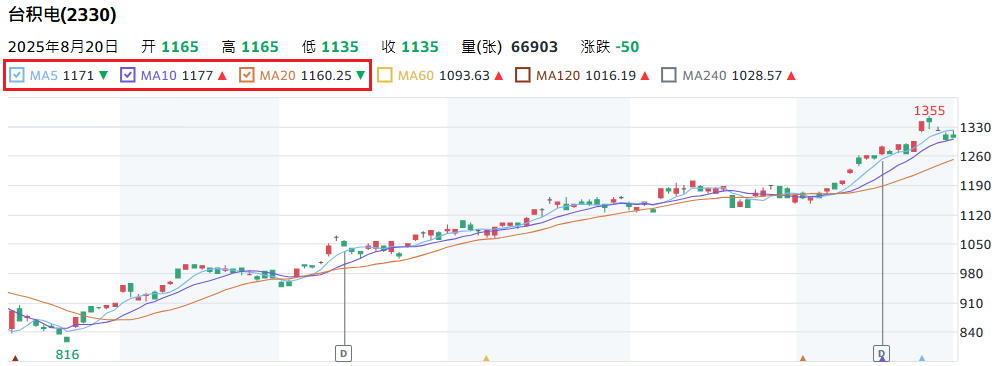Click the yellow triangle marker on the time axis
This screenshot has width=1000, height=366.
[486, 359]
